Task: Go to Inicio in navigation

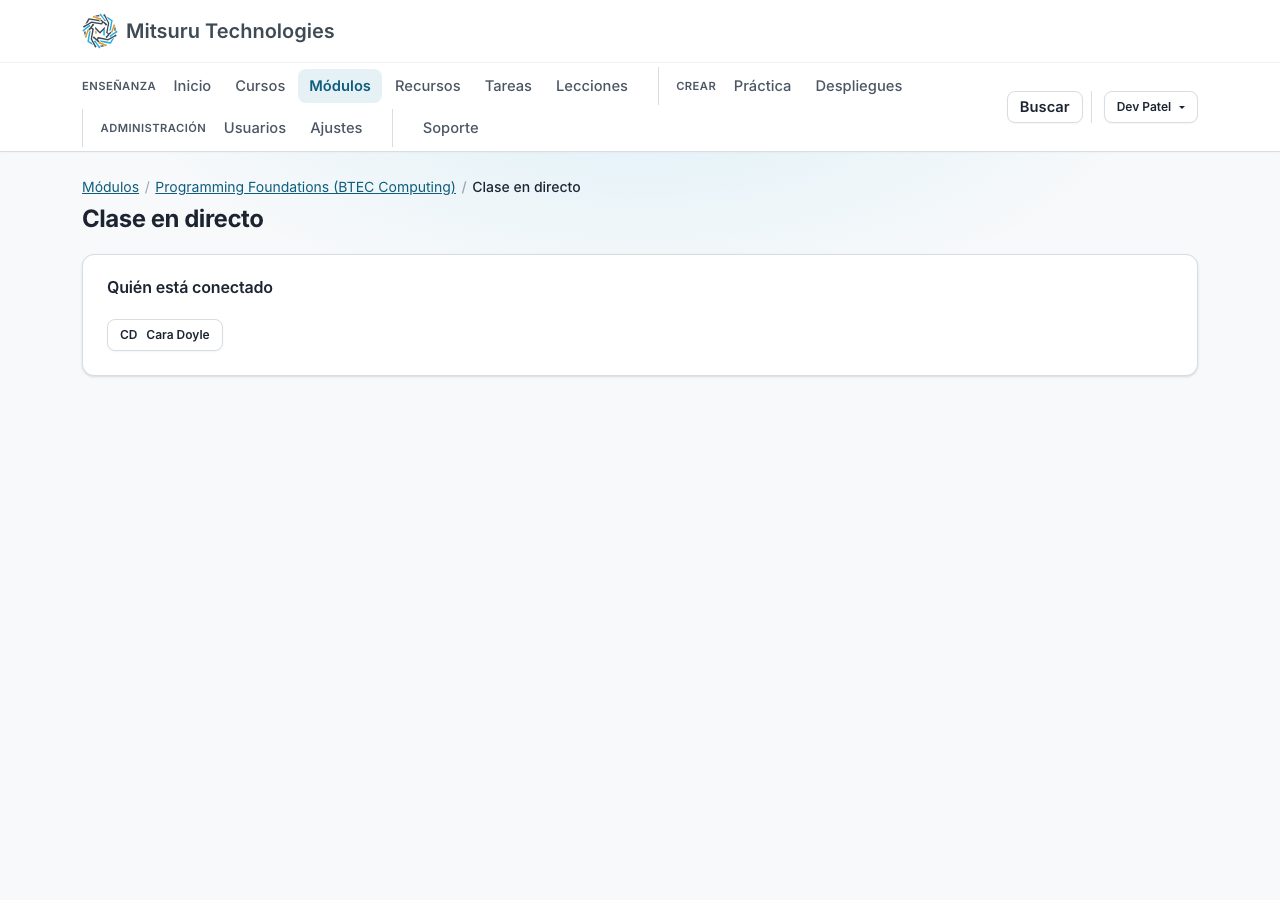Action: [192, 86]
